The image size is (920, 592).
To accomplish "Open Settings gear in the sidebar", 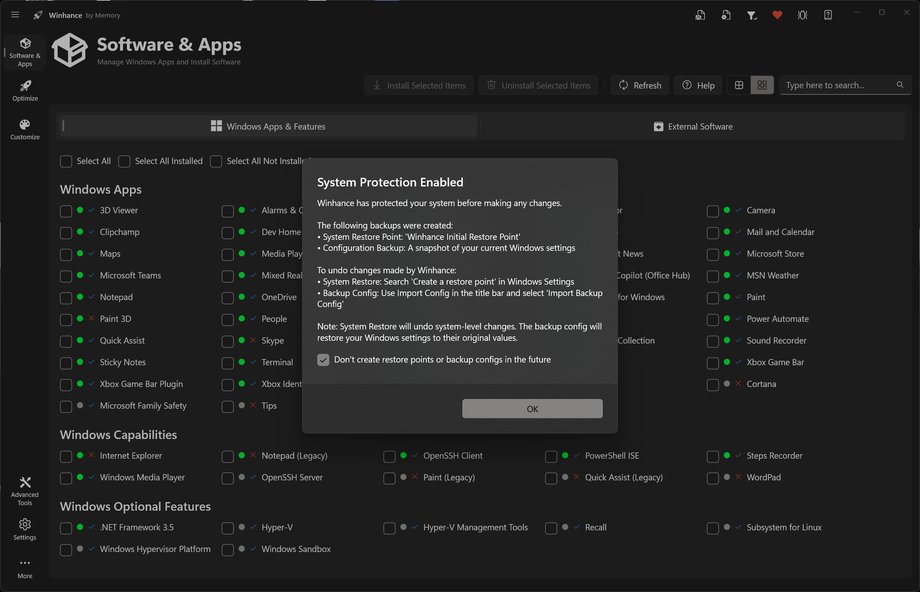I will click(25, 528).
